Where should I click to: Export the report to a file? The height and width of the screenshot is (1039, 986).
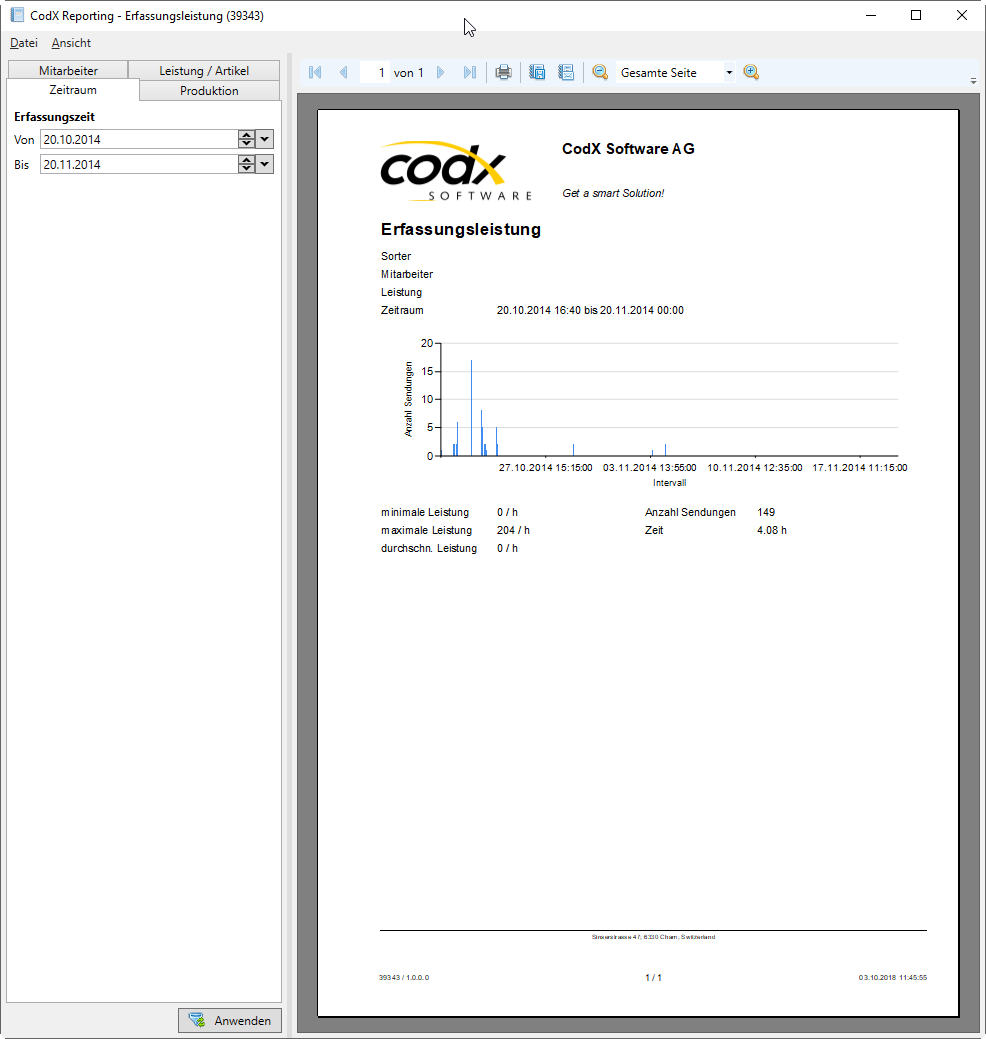pos(537,72)
